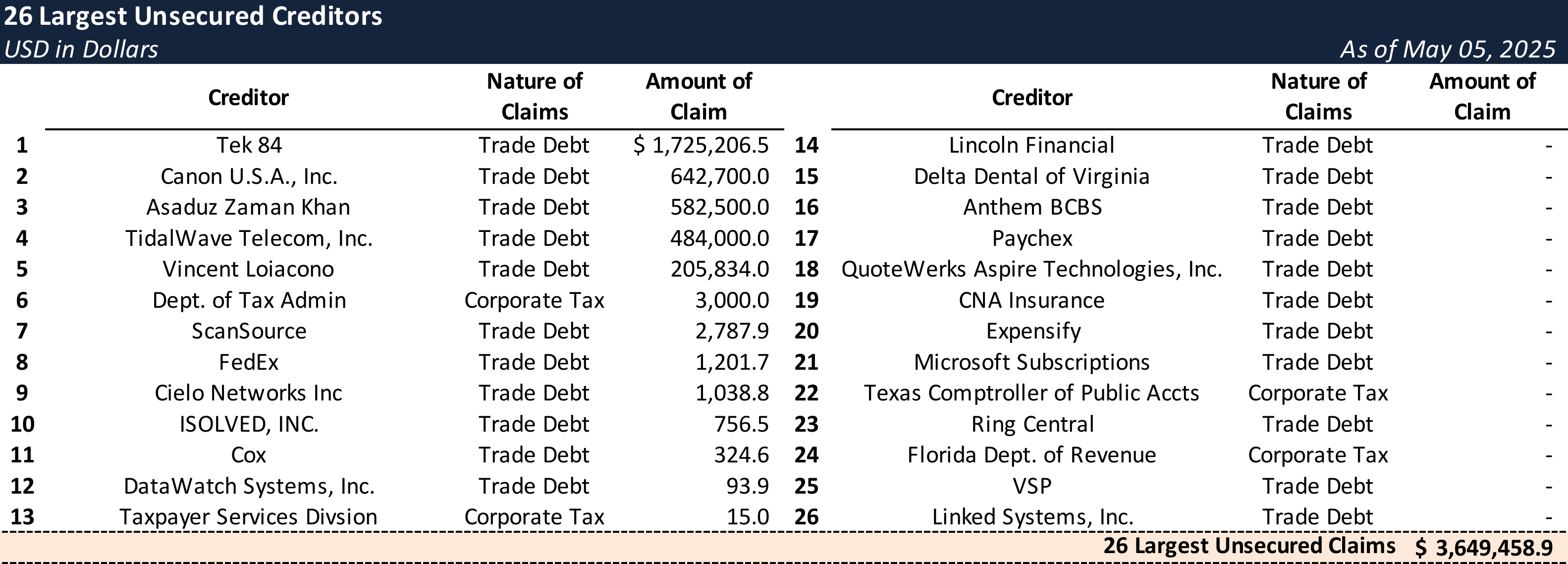Select creditor 'VSP'
This screenshot has width=1568, height=564.
[x=1032, y=486]
